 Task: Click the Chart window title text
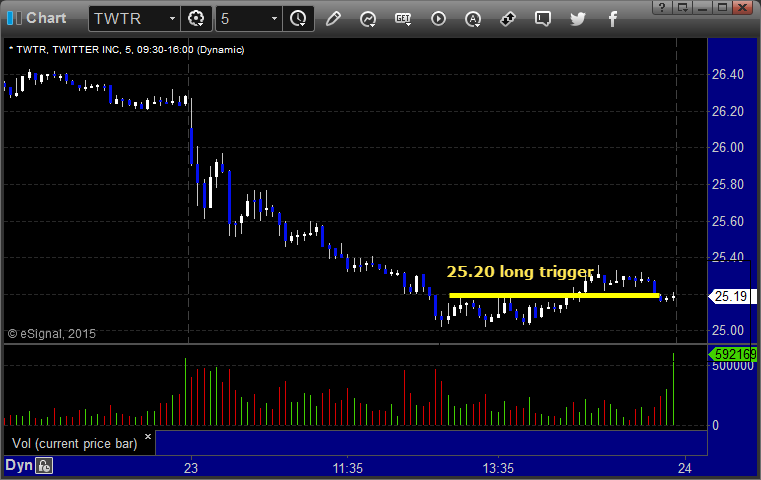click(x=46, y=18)
